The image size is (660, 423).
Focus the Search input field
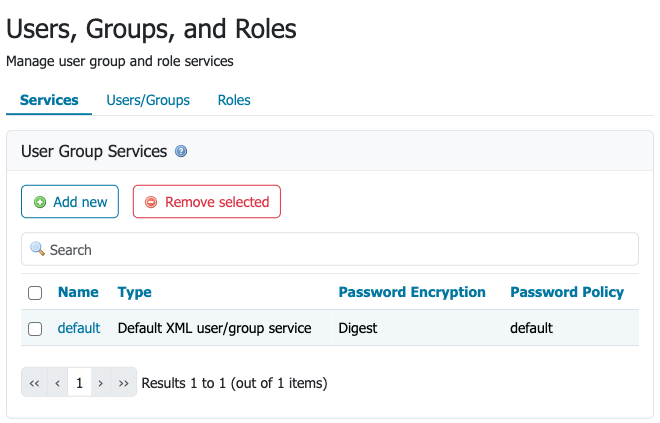[x=330, y=249]
